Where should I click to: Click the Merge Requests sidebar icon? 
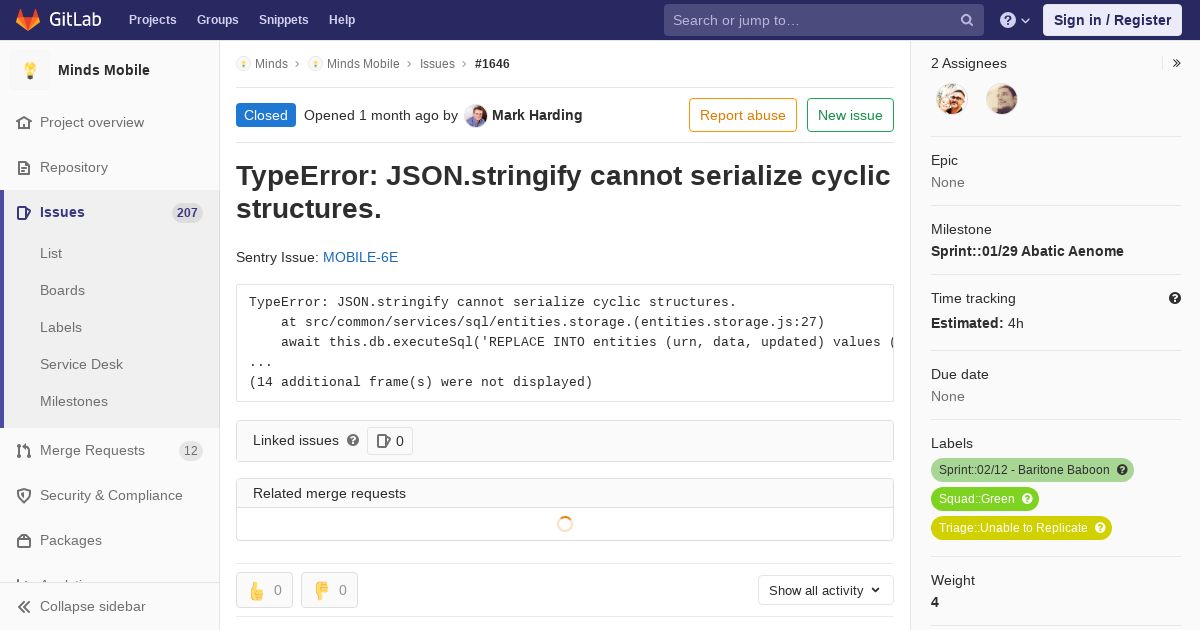[x=24, y=450]
